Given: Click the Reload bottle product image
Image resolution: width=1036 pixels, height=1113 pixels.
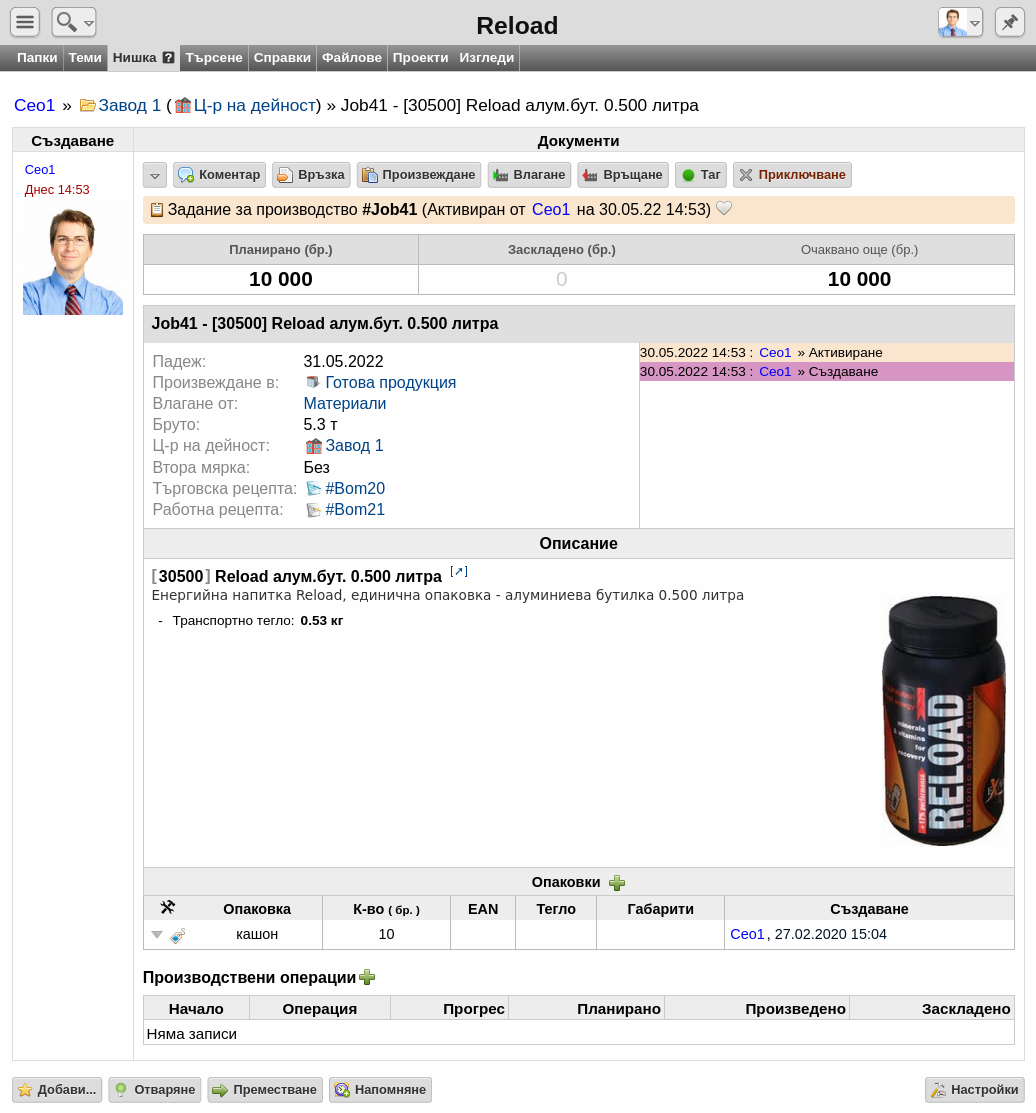Looking at the screenshot, I should (943, 721).
